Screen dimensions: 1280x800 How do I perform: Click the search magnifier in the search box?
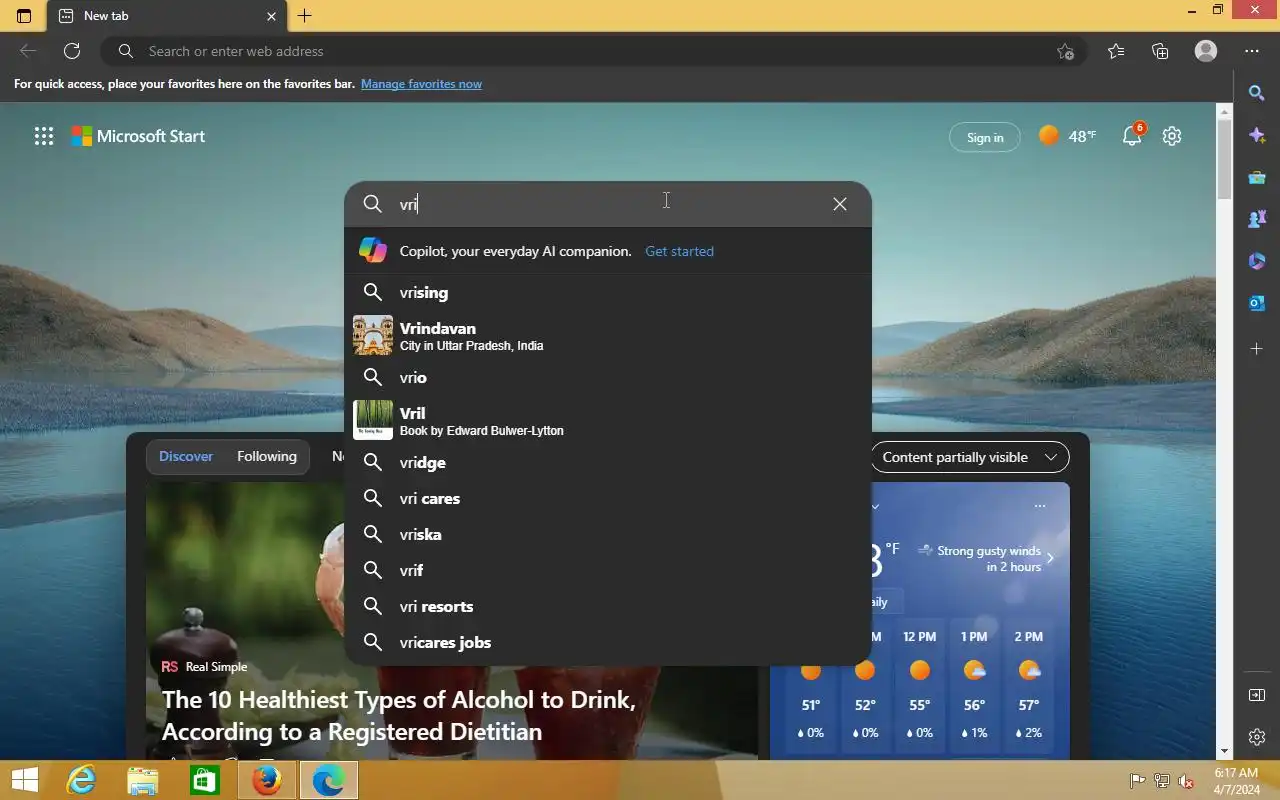373,204
